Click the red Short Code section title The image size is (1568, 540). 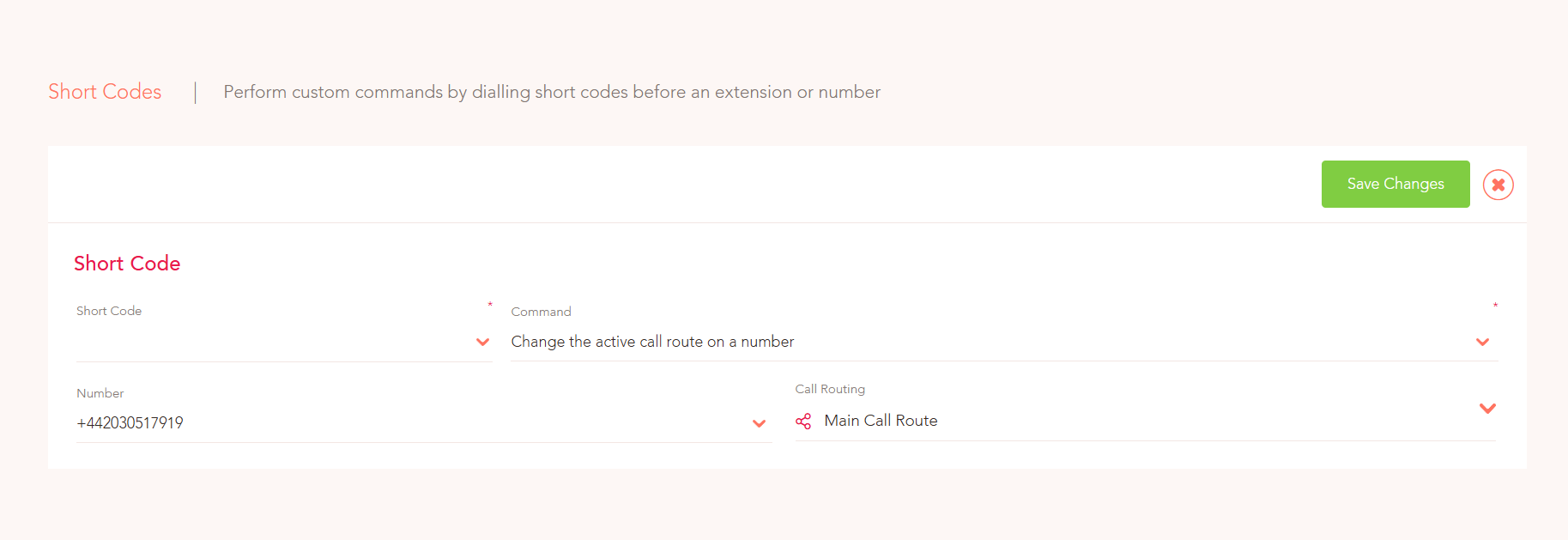click(x=127, y=264)
